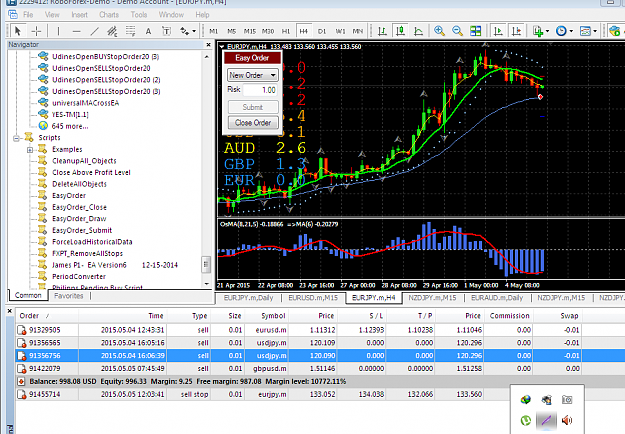Close the Navigator panel
625x434 pixels.
[208, 45]
